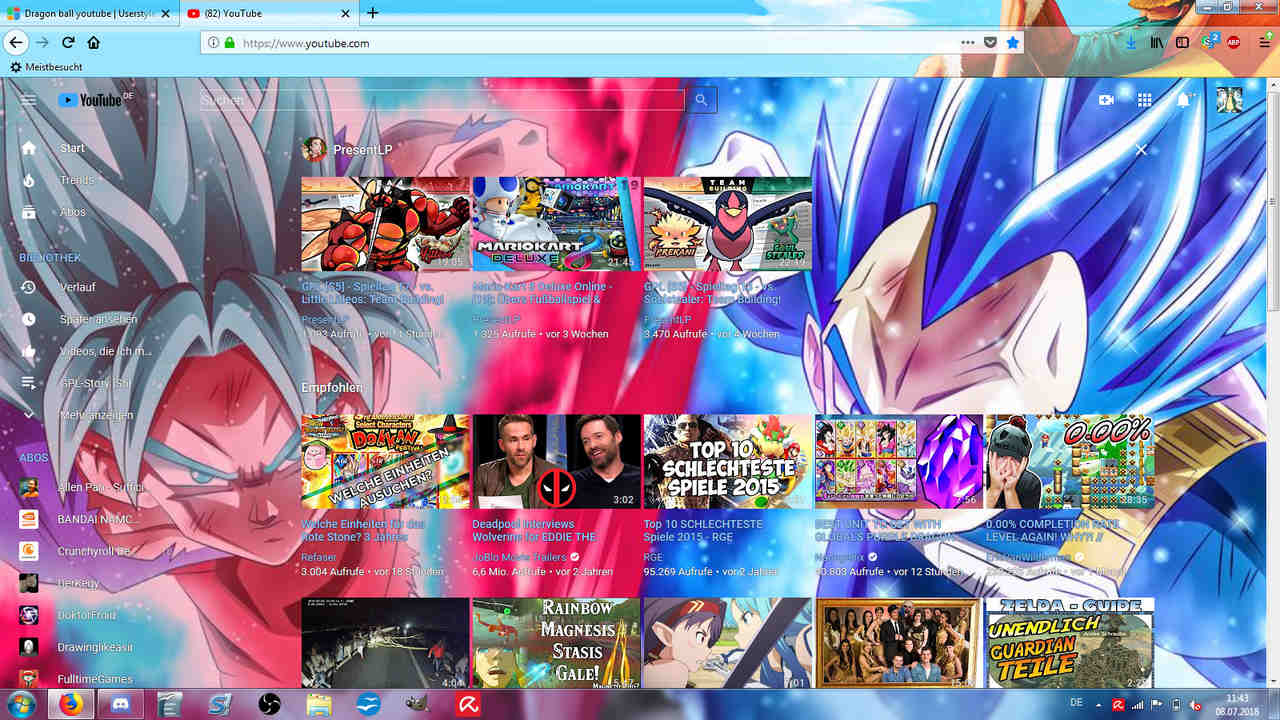Click the Firefox forward button

tap(42, 43)
